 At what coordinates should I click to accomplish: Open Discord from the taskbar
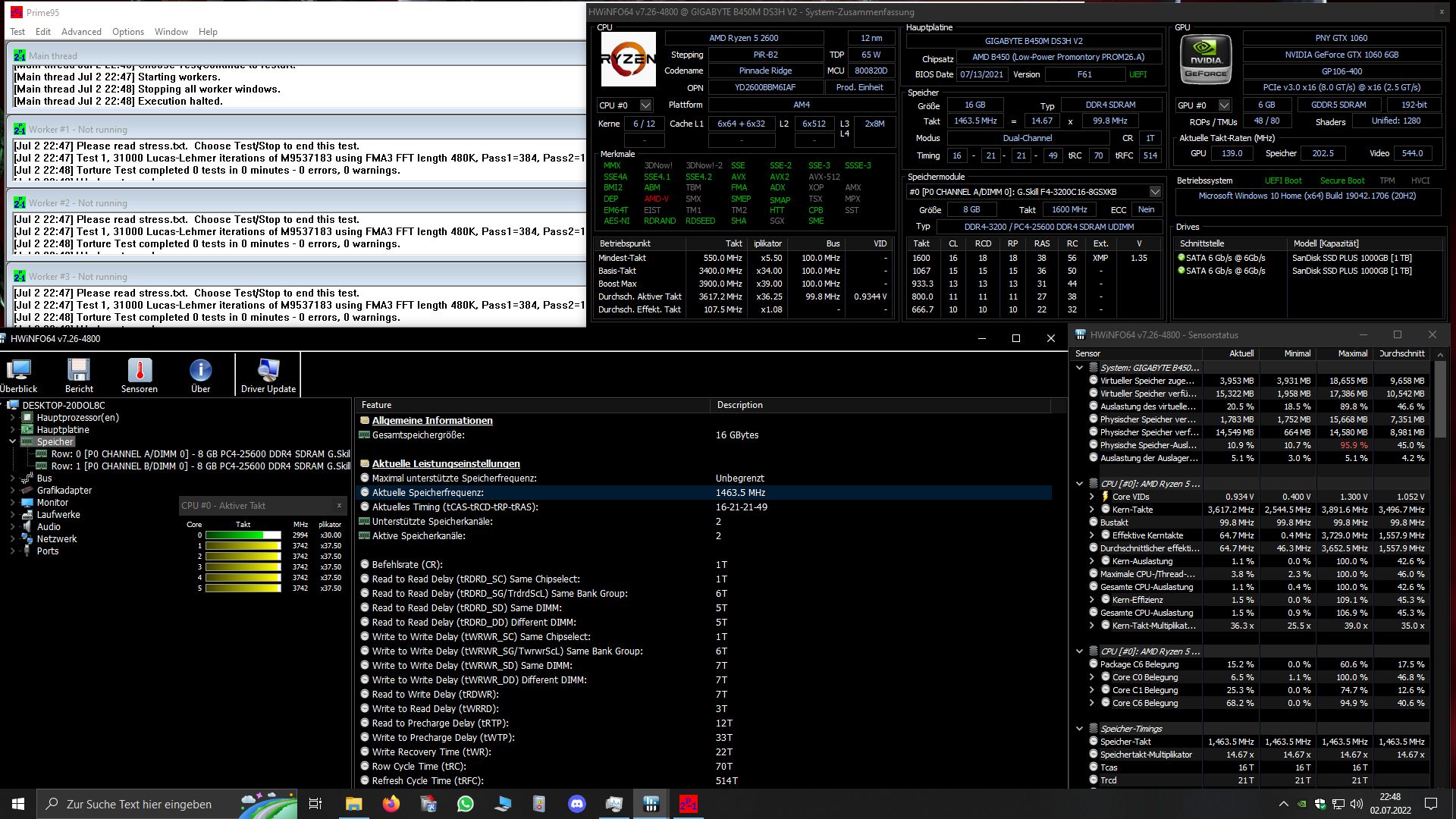tap(577, 804)
